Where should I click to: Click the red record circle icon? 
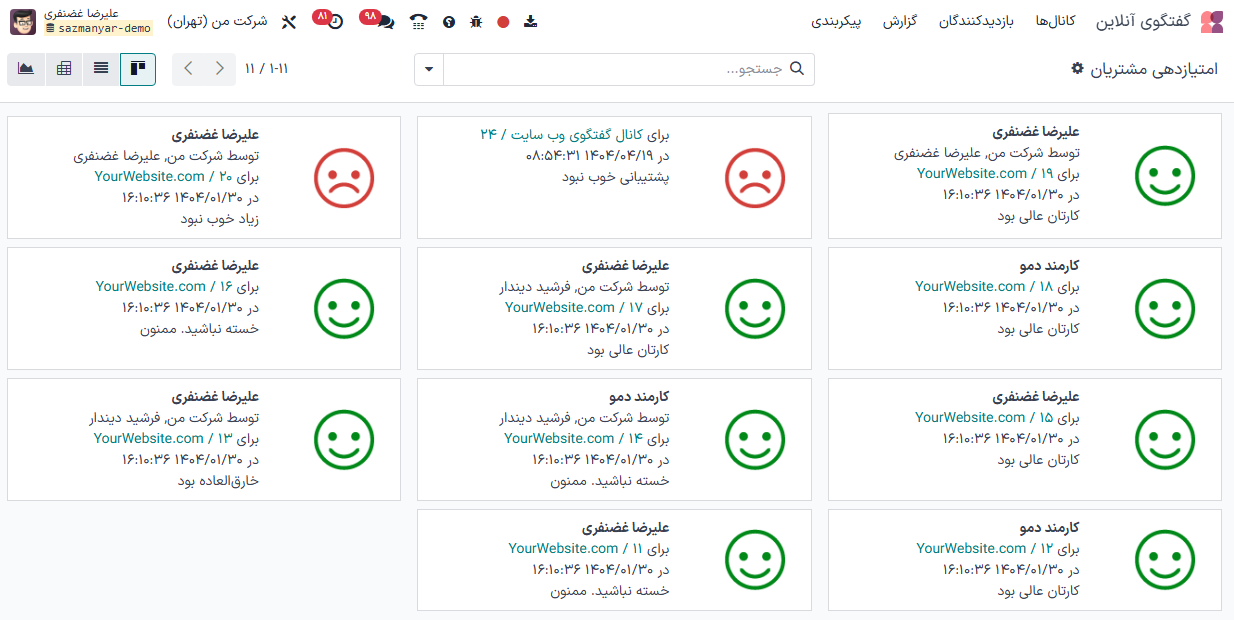pyautogui.click(x=503, y=21)
